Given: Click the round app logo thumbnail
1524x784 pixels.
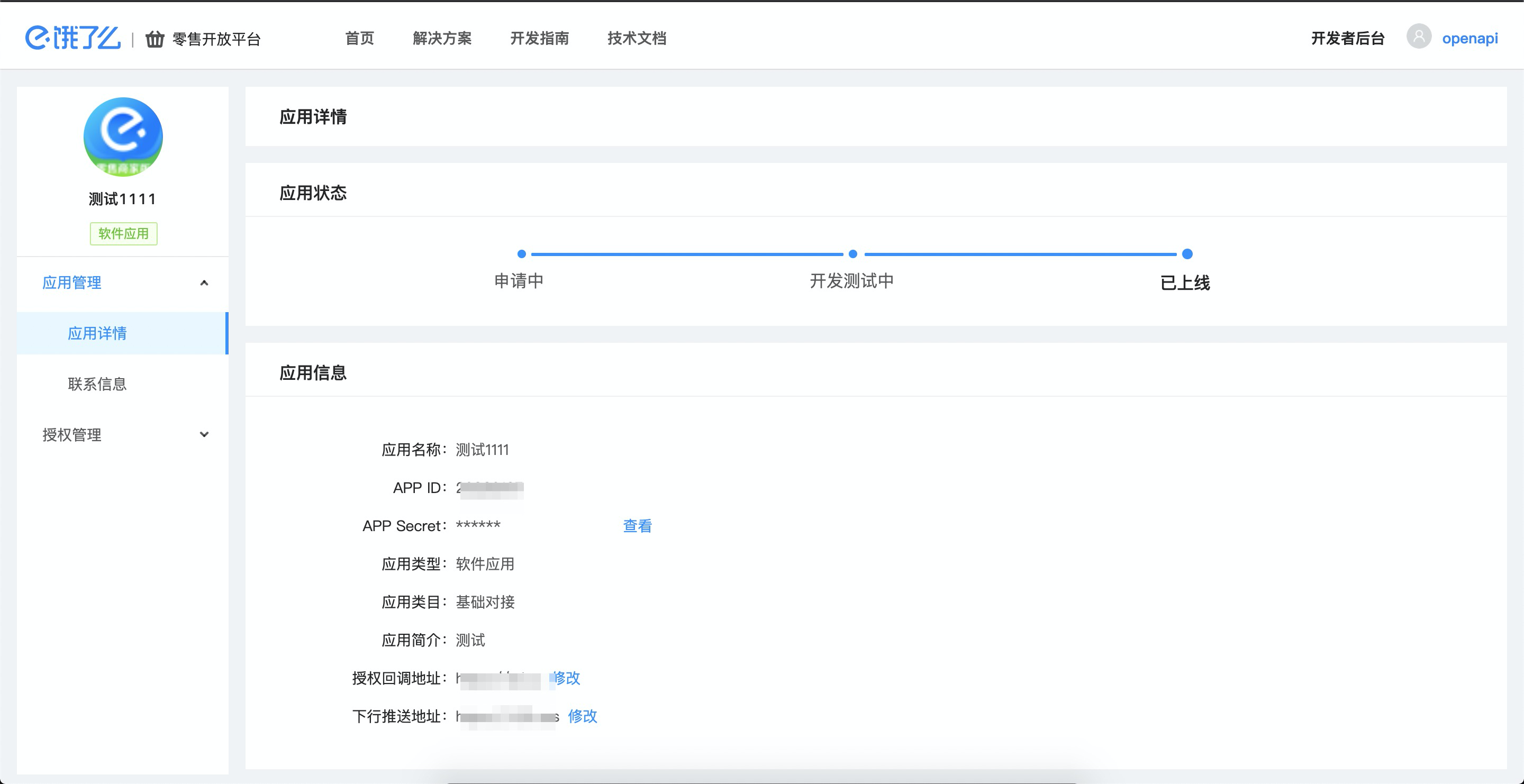Looking at the screenshot, I should [x=123, y=136].
